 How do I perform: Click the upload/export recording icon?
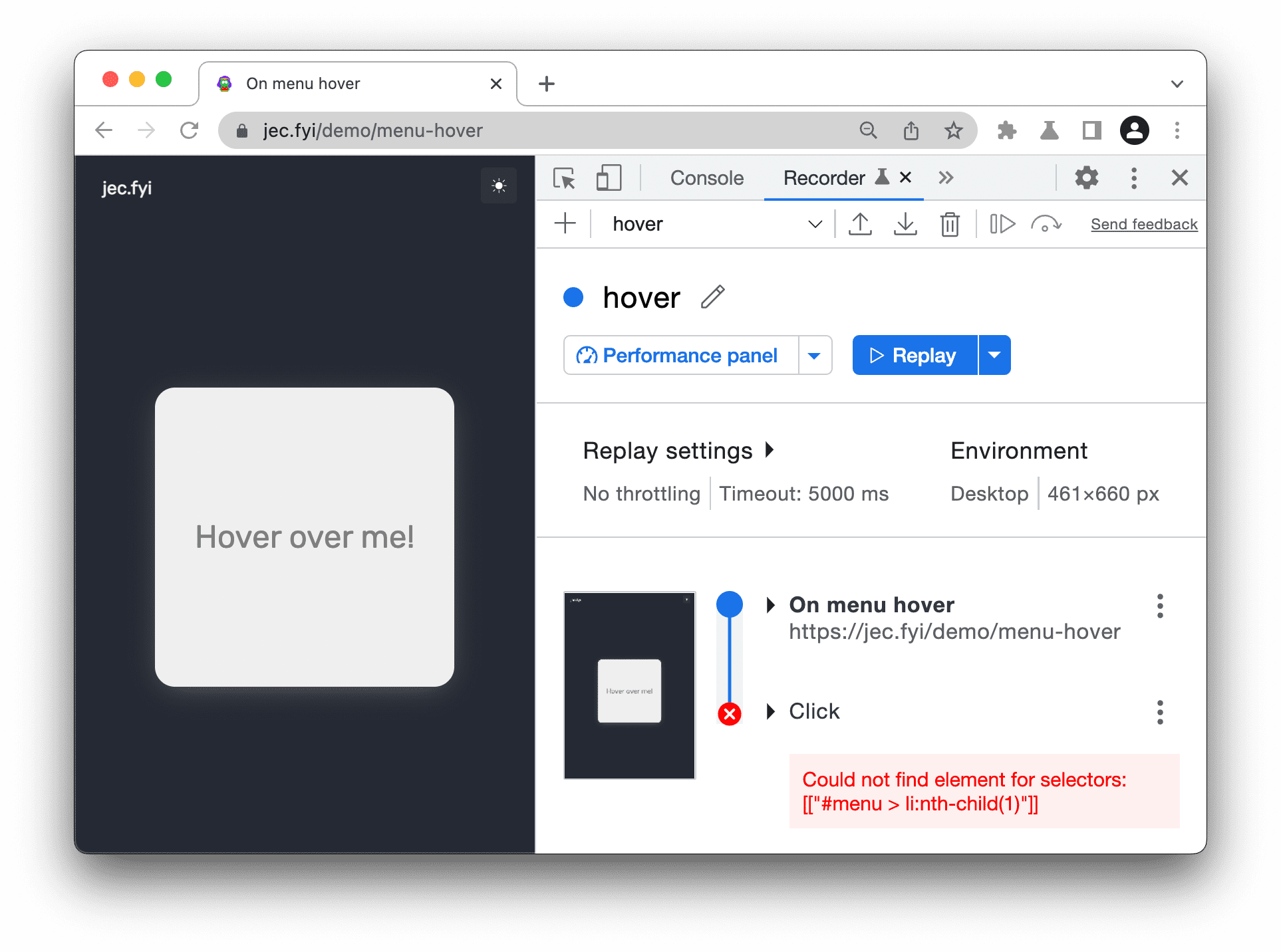click(x=858, y=223)
